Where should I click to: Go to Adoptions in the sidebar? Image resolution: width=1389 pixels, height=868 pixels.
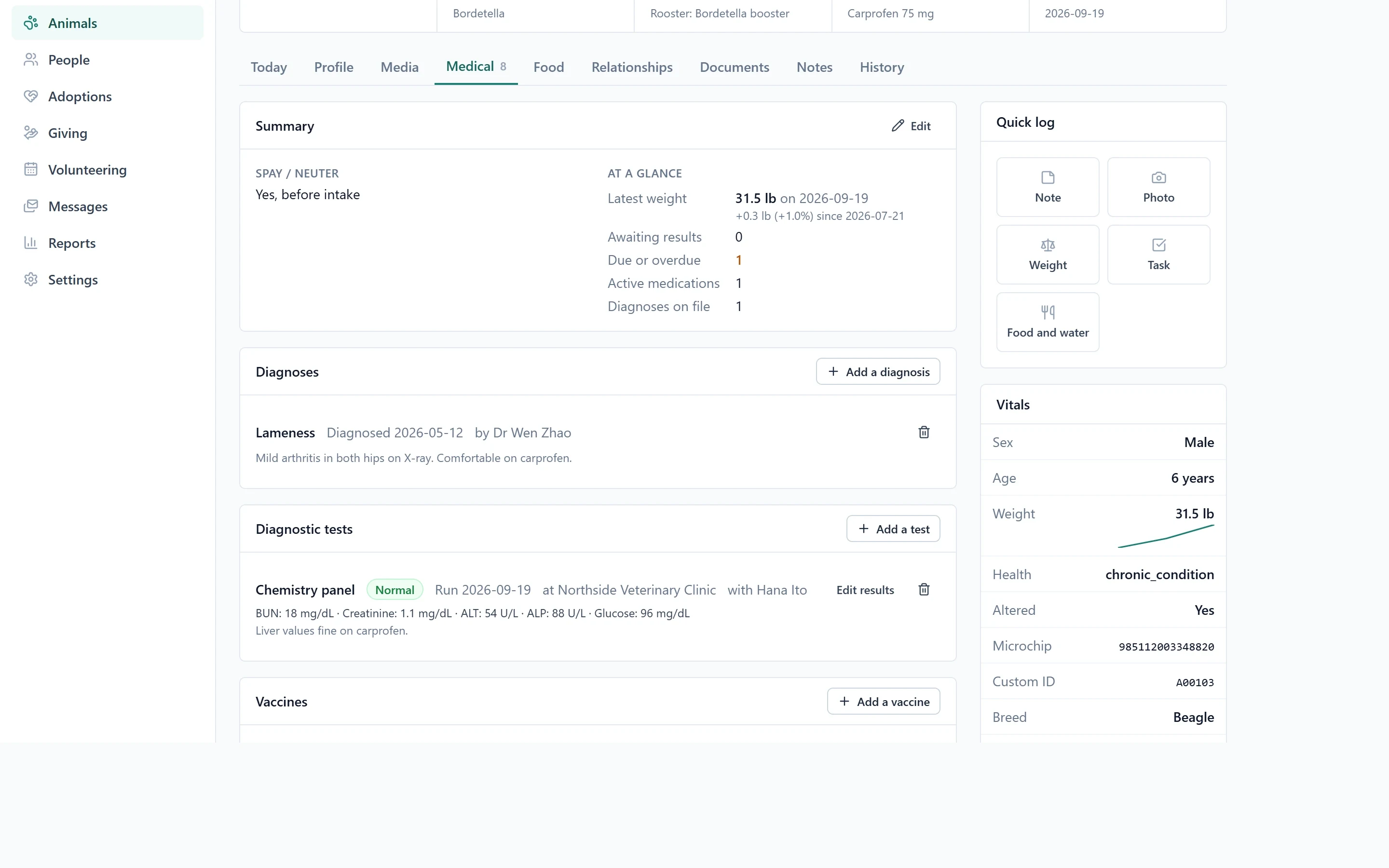pos(108,96)
